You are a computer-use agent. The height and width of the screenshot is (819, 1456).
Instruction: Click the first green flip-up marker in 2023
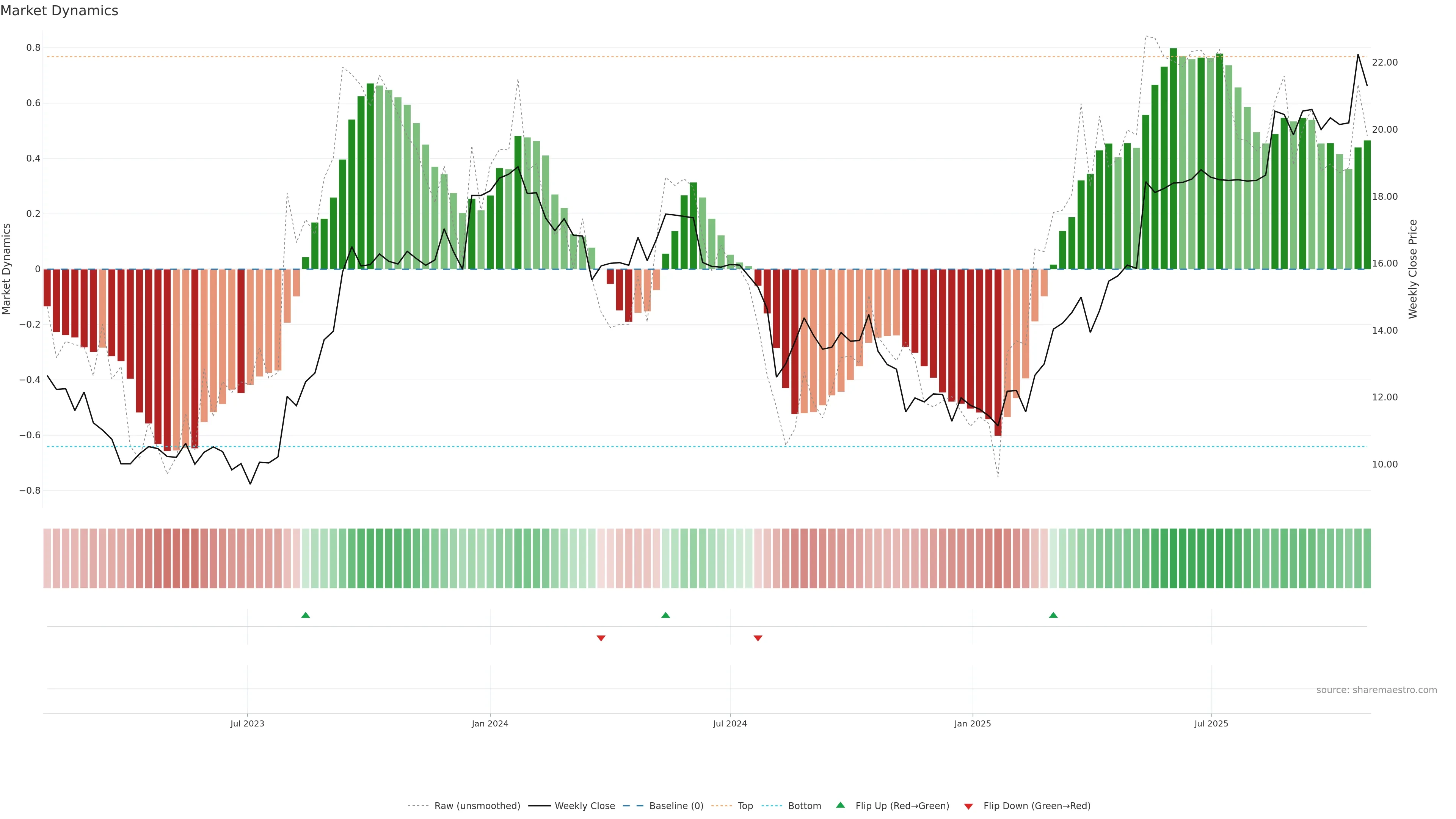pos(306,615)
